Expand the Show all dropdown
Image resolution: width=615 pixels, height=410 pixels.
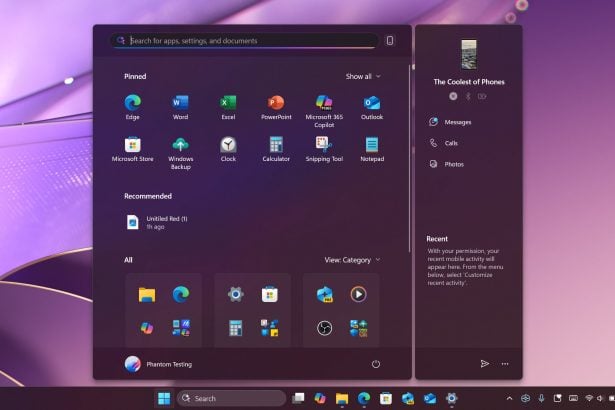363,77
